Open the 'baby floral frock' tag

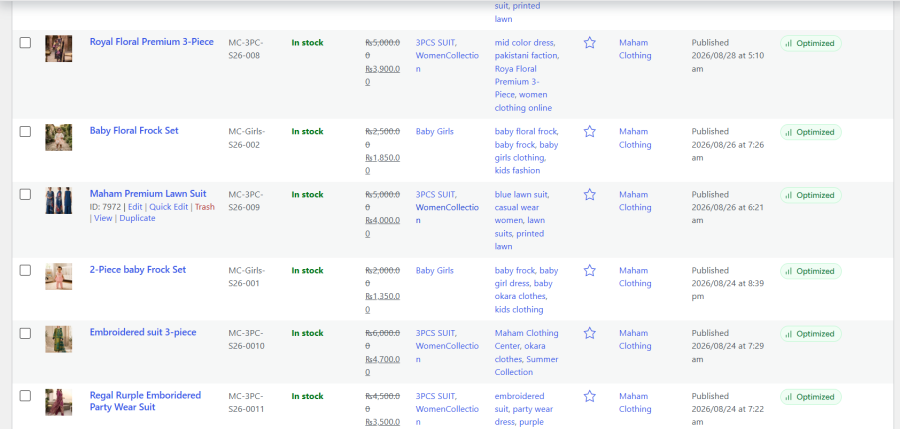525,132
